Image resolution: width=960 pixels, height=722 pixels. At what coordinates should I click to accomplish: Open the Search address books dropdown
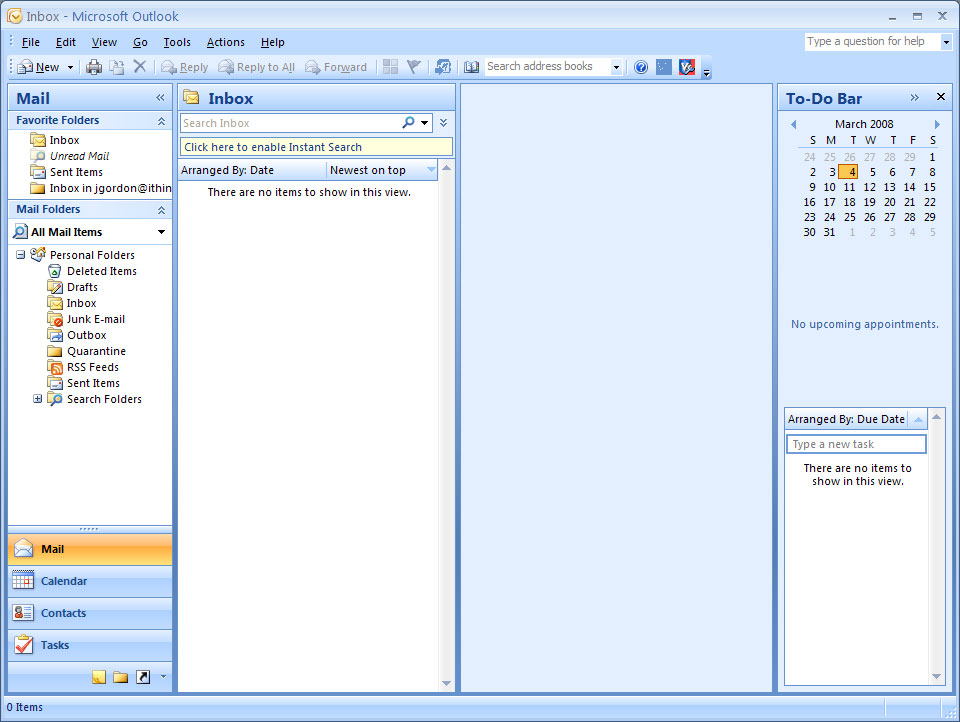pos(616,67)
